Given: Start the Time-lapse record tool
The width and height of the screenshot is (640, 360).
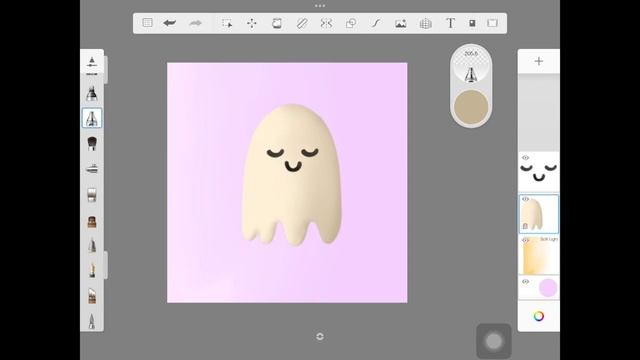Looking at the screenshot, I should pos(472,23).
